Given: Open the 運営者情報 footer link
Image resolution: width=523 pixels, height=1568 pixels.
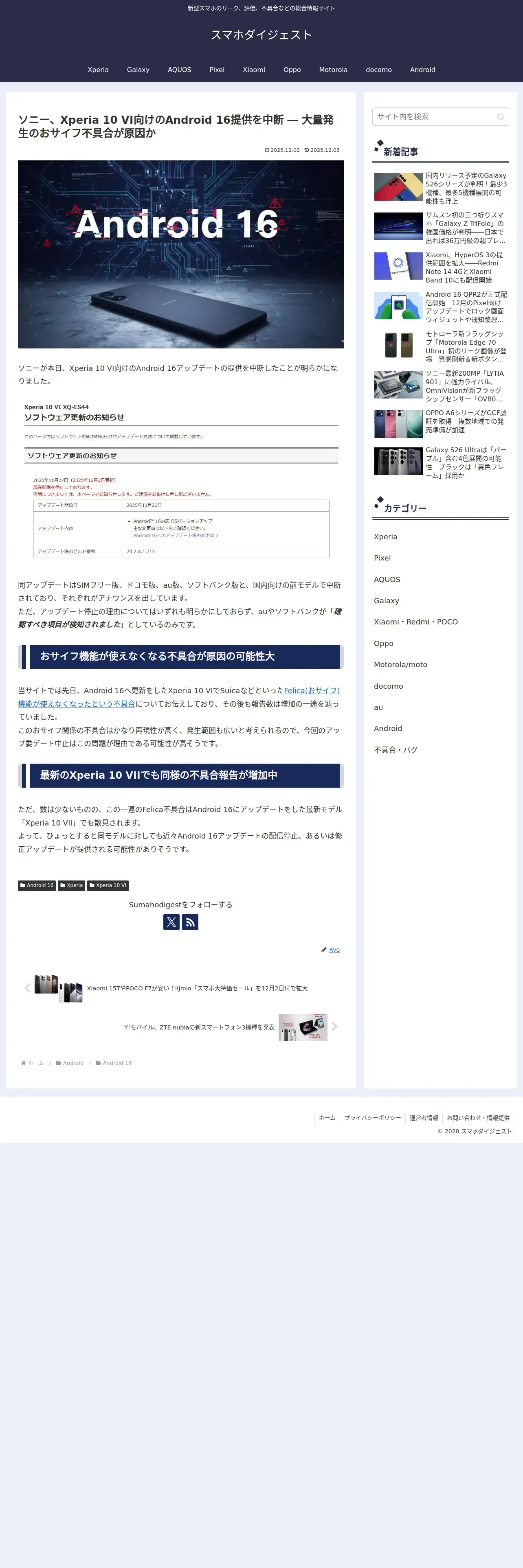Looking at the screenshot, I should point(424,1117).
